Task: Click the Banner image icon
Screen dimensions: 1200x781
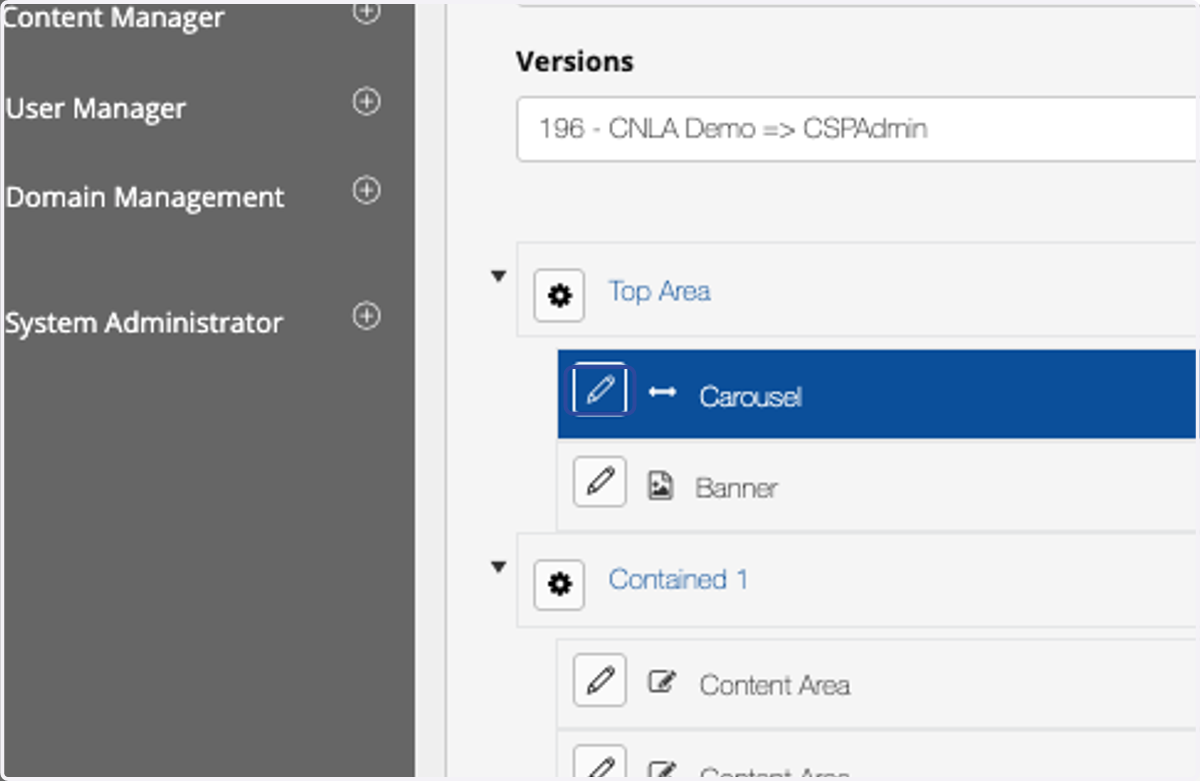Action: (x=660, y=486)
